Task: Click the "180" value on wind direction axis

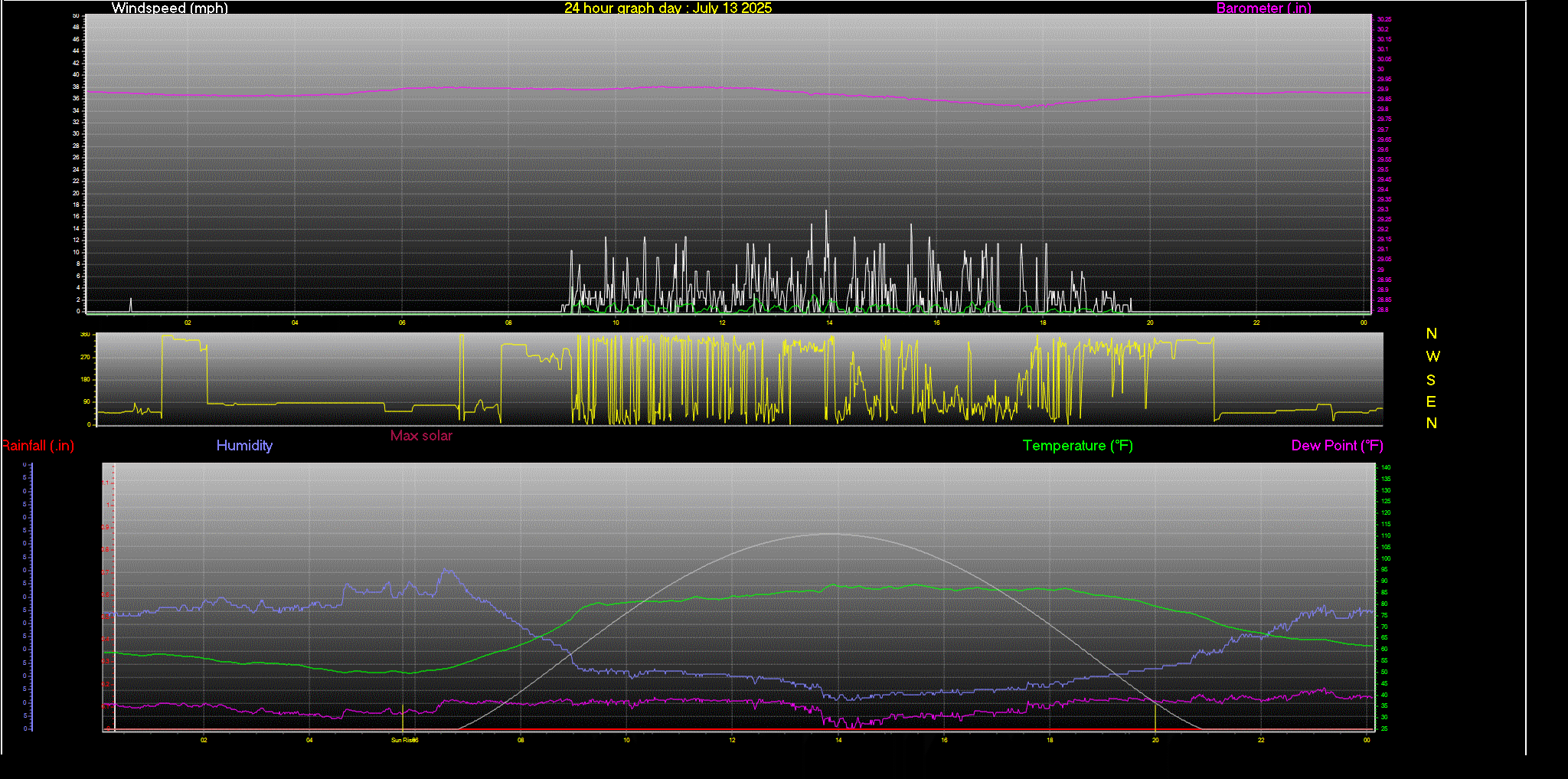Action: [86, 379]
